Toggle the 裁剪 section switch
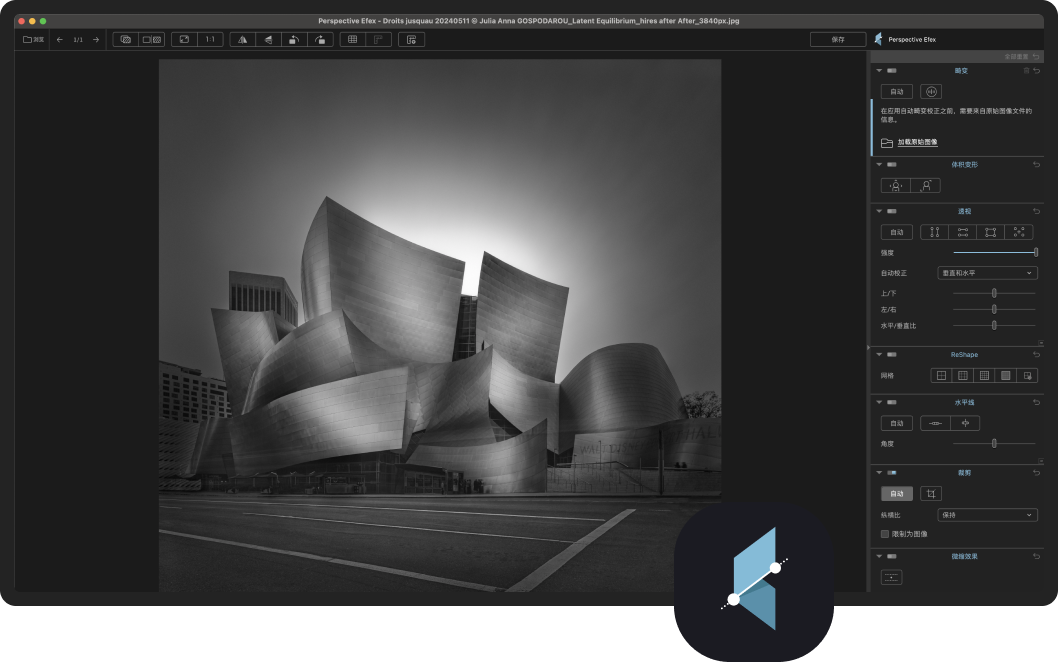 [x=892, y=473]
